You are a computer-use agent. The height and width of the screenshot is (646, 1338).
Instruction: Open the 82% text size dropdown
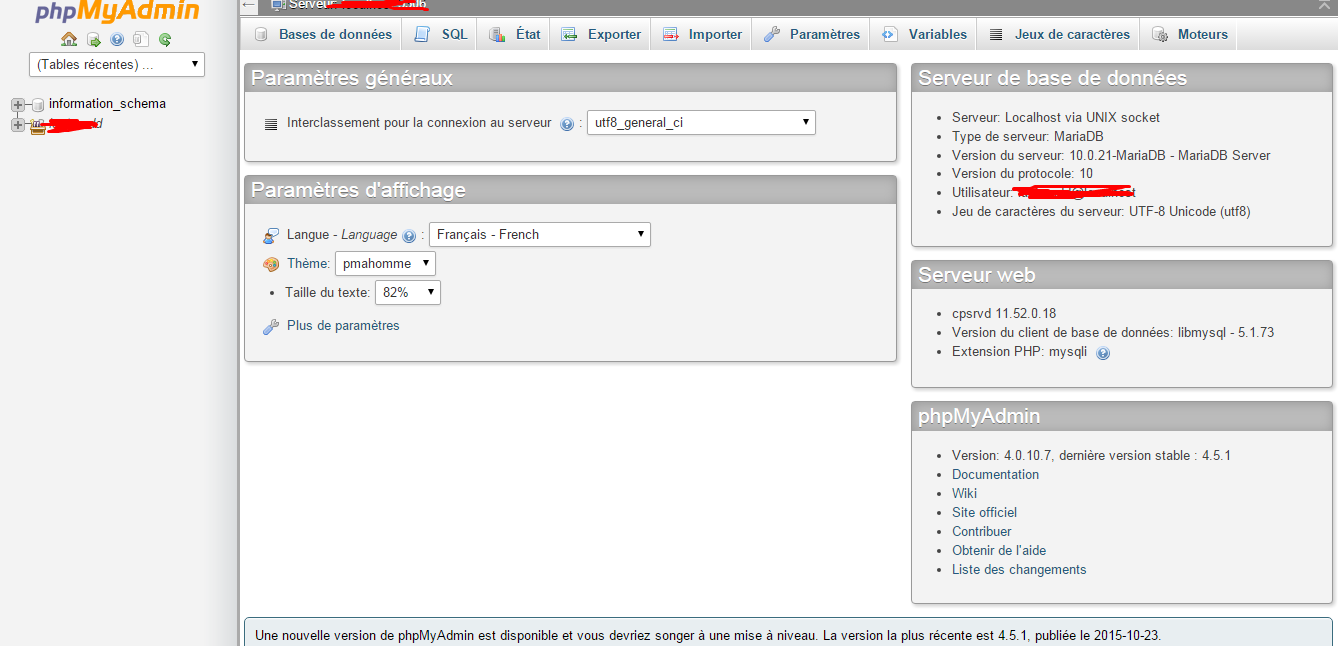pos(408,292)
